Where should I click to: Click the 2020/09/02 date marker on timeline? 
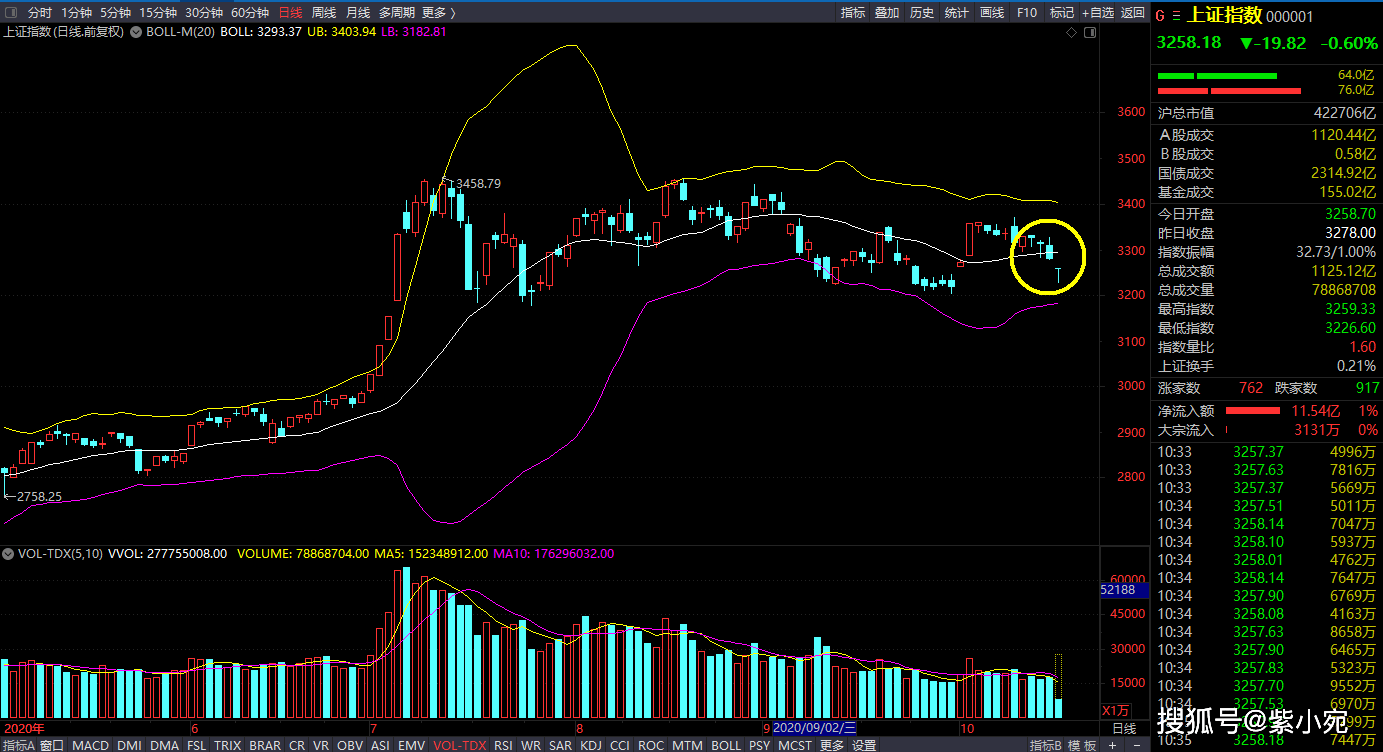[814, 729]
